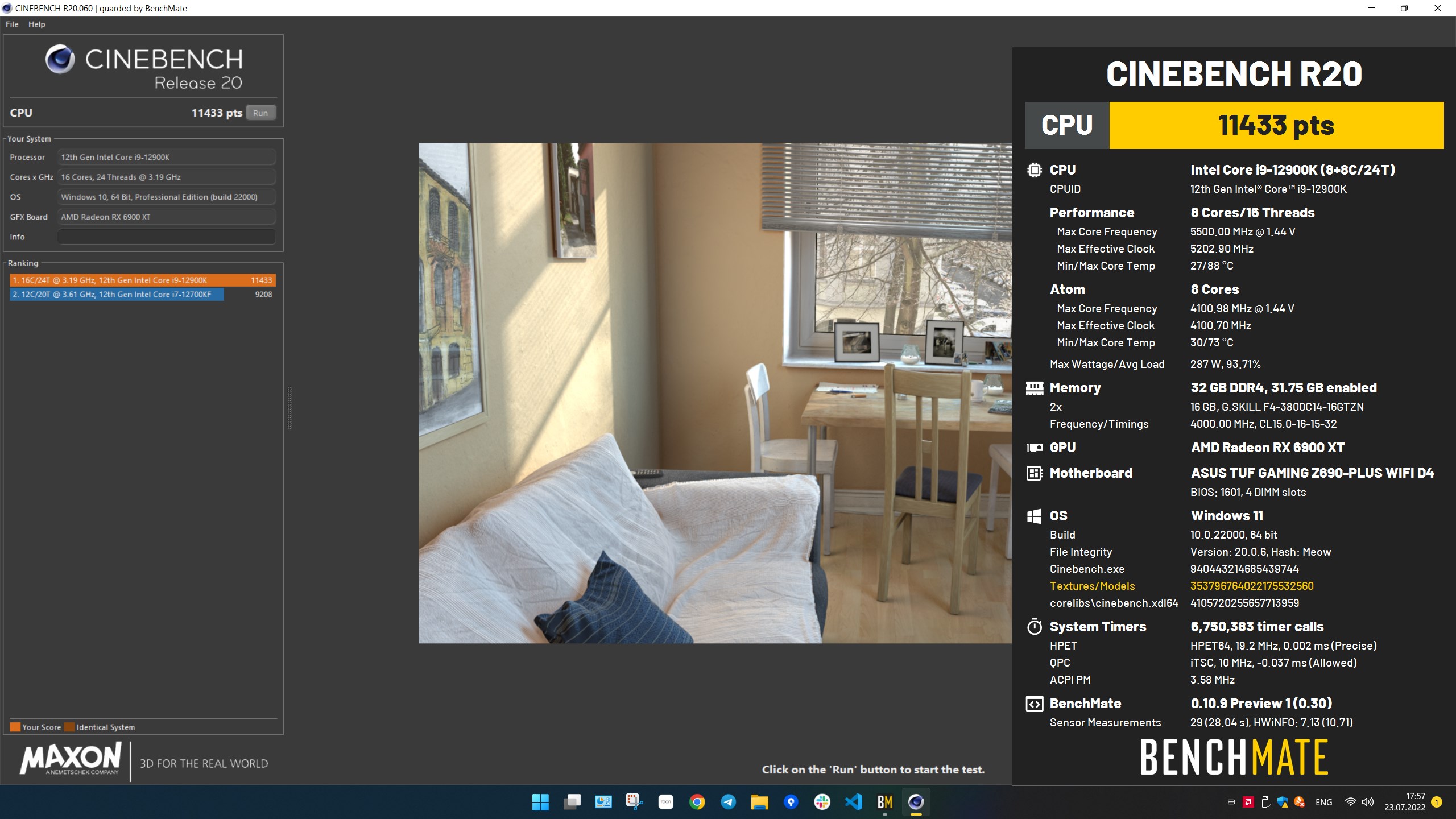The width and height of the screenshot is (1456, 819).
Task: Select the i7-12700KF ranking entry
Action: click(143, 294)
